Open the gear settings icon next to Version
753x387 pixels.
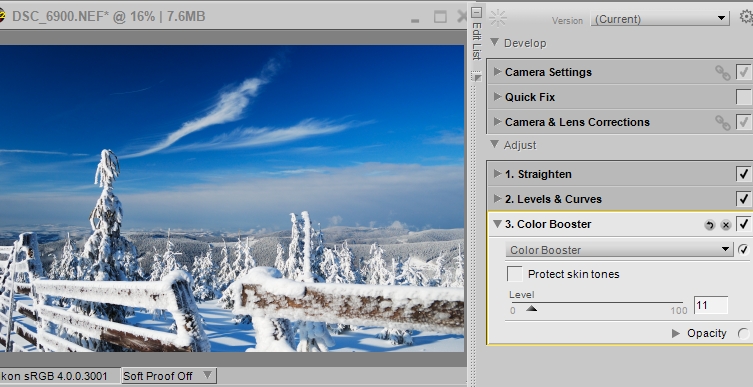click(x=746, y=17)
